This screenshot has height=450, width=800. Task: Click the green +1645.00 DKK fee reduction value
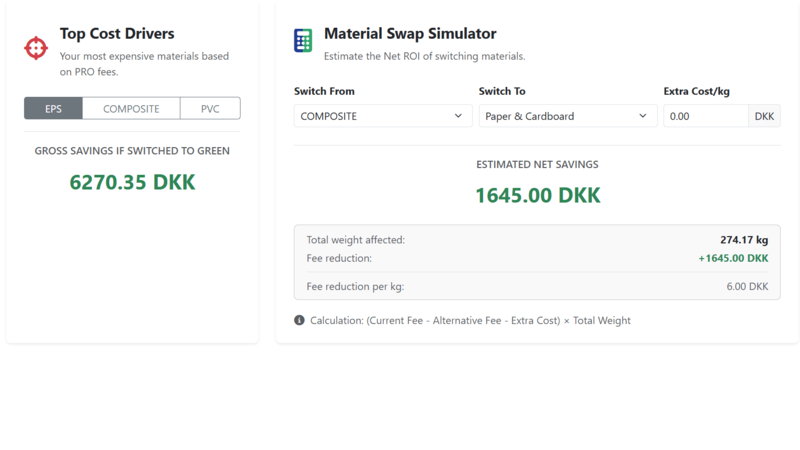(733, 258)
